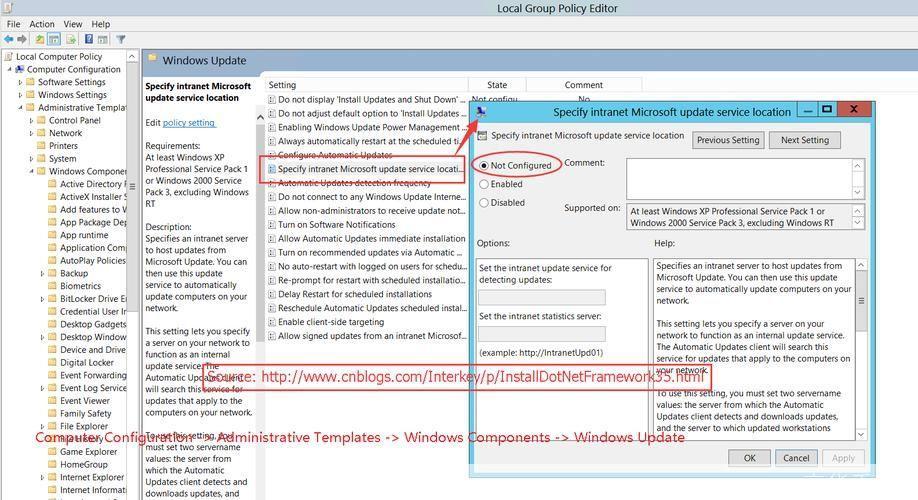Click the console tree scroll-up arrow
Viewport: 918px width, 500px height.
click(132, 57)
